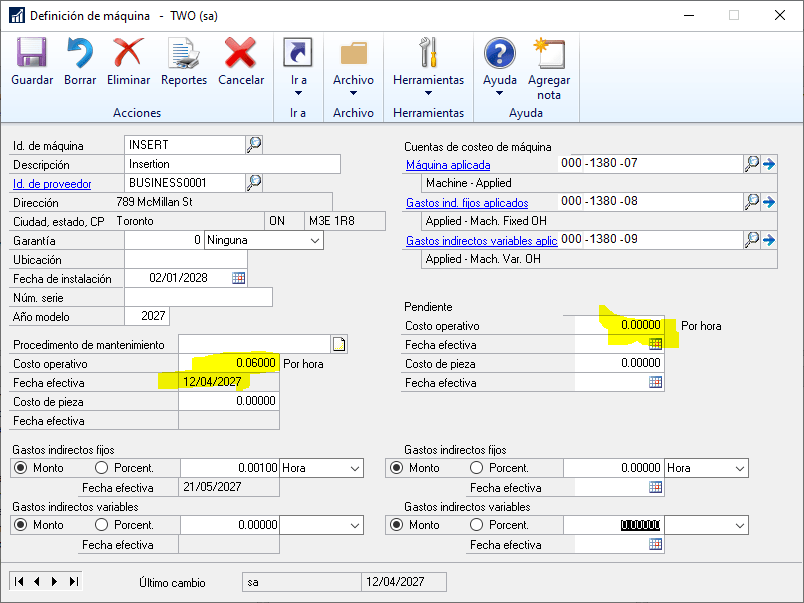Click the Núm. serie input field

point(198,298)
